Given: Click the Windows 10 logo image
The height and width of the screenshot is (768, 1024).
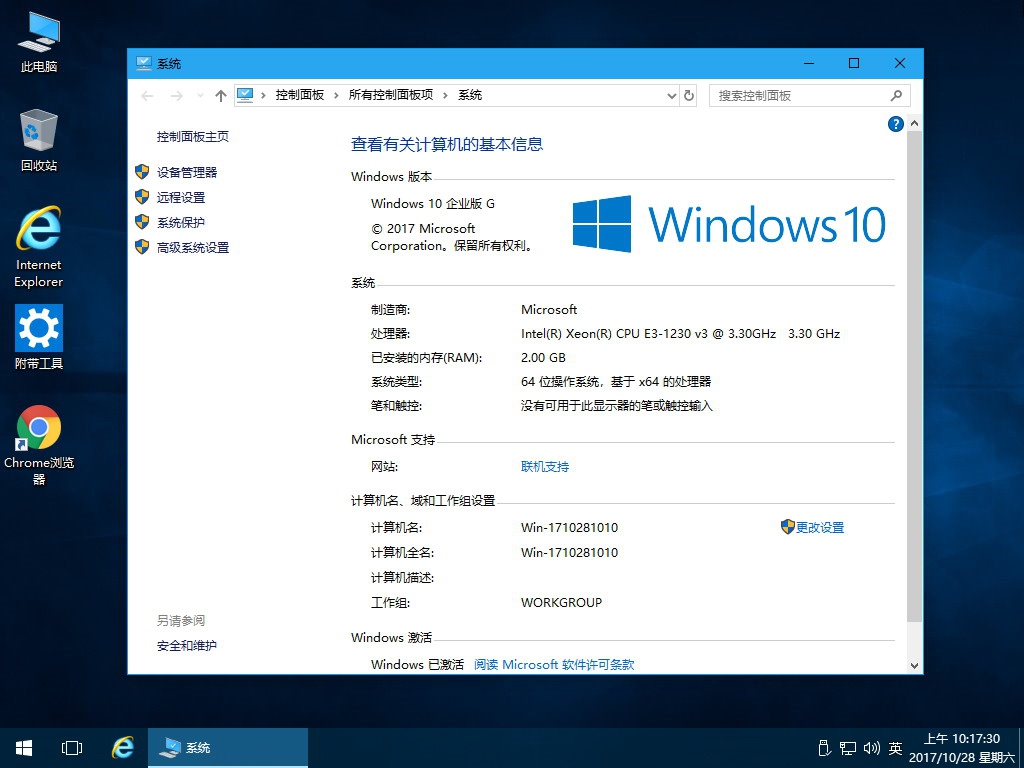Looking at the screenshot, I should point(729,224).
